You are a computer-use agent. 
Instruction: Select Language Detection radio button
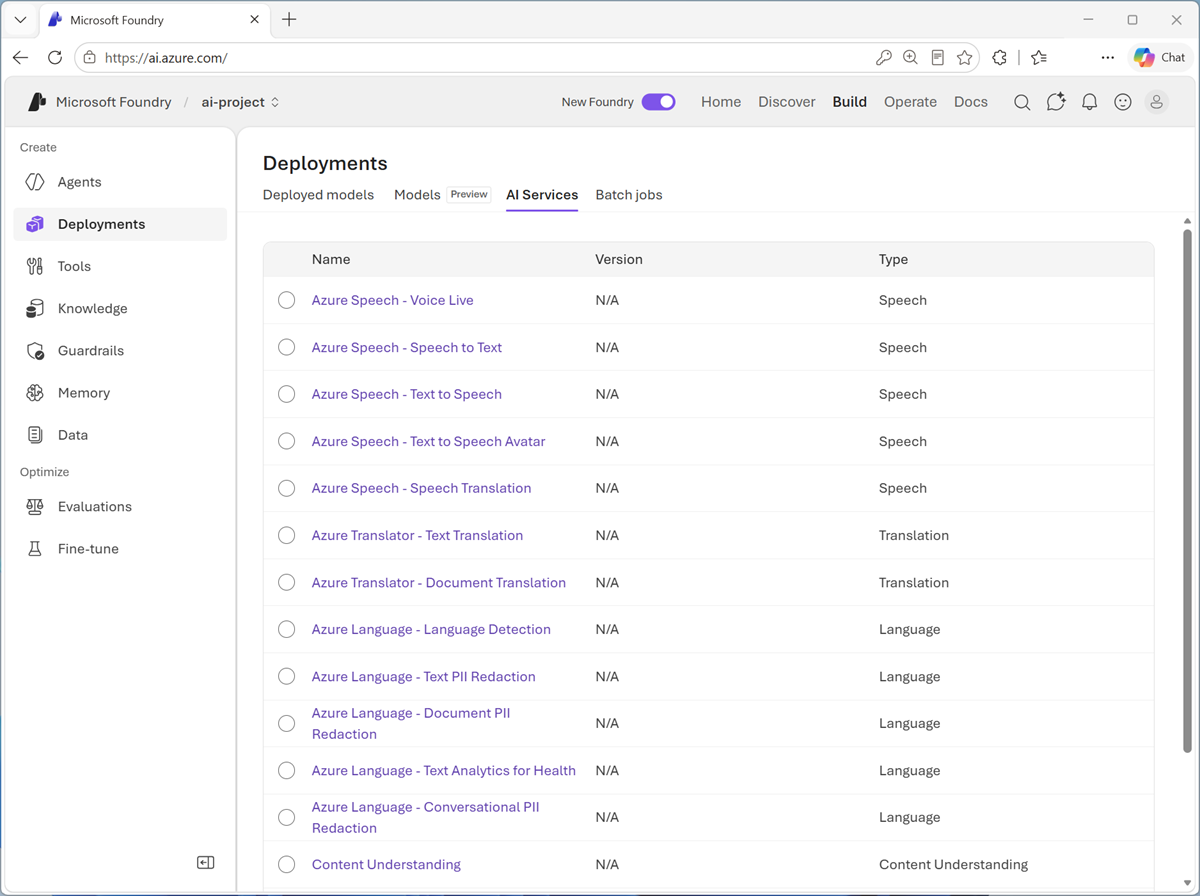pos(287,629)
